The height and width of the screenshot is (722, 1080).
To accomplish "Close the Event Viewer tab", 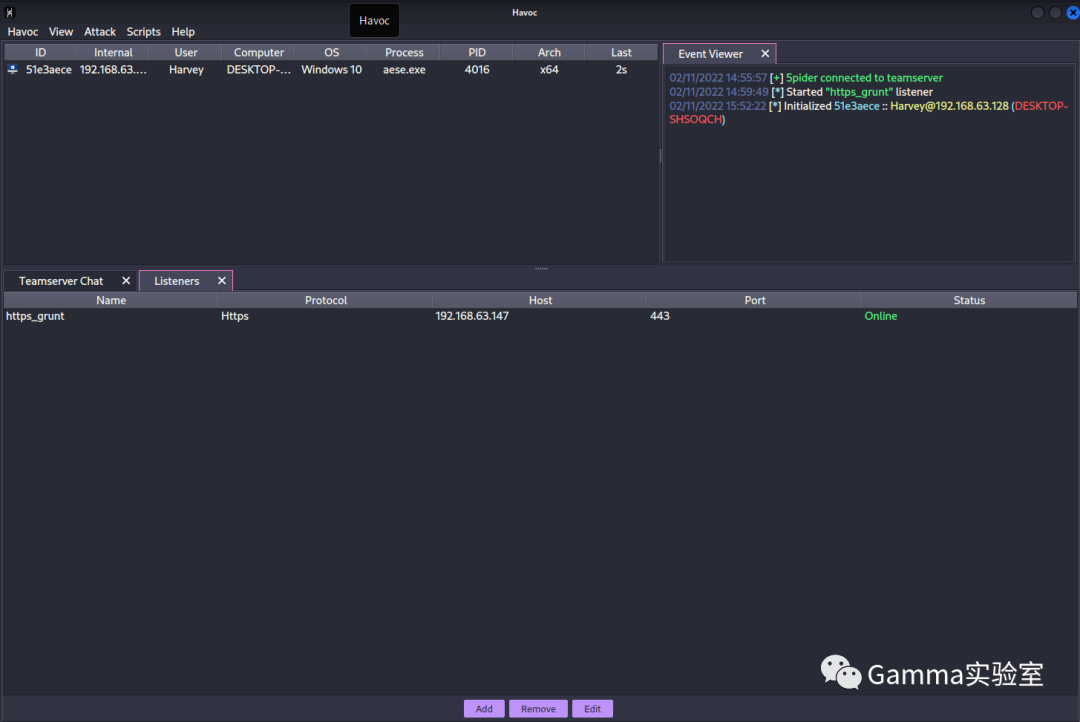I will pyautogui.click(x=765, y=54).
